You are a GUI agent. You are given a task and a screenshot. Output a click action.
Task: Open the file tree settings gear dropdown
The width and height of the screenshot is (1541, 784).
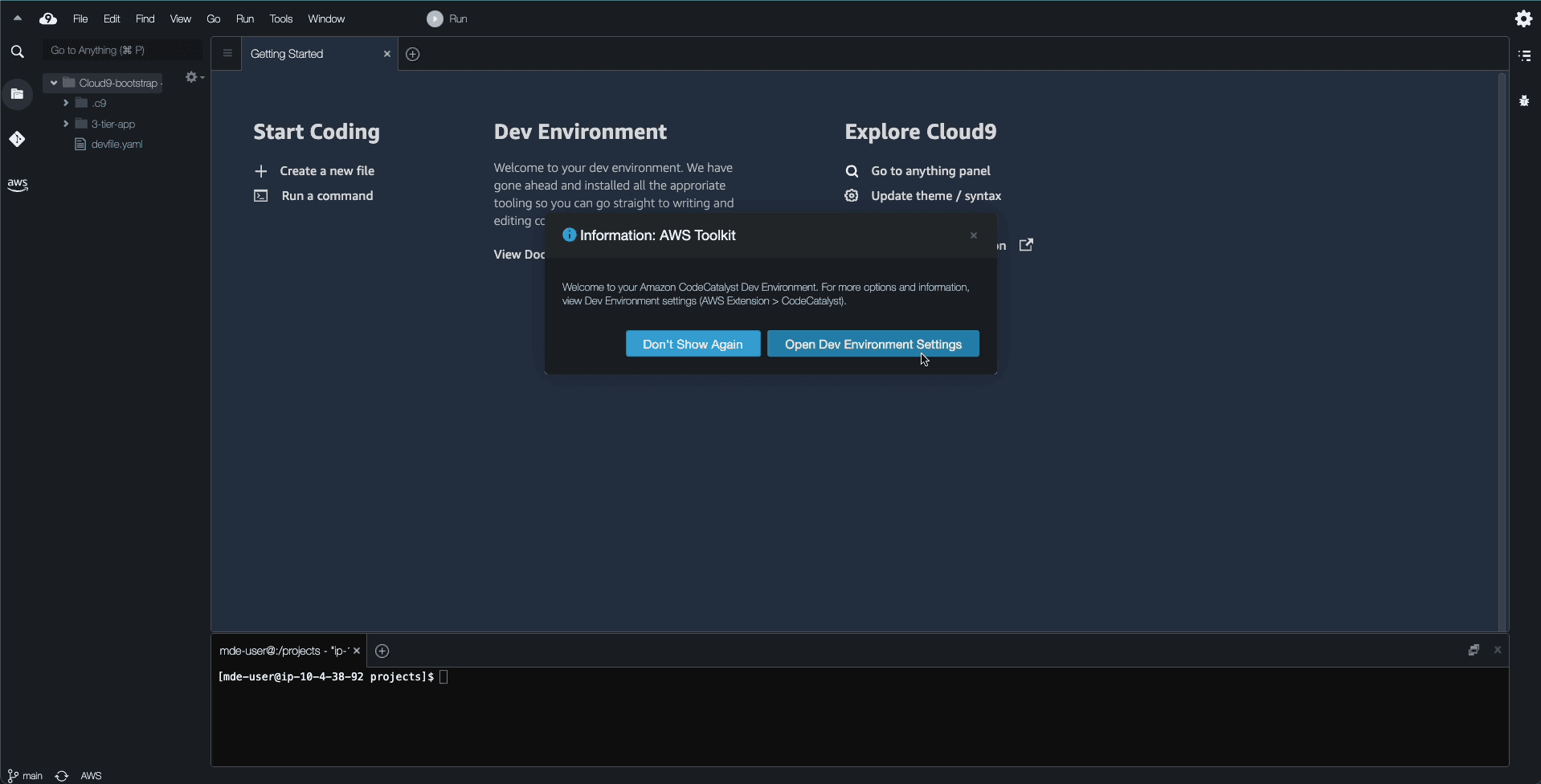click(194, 77)
